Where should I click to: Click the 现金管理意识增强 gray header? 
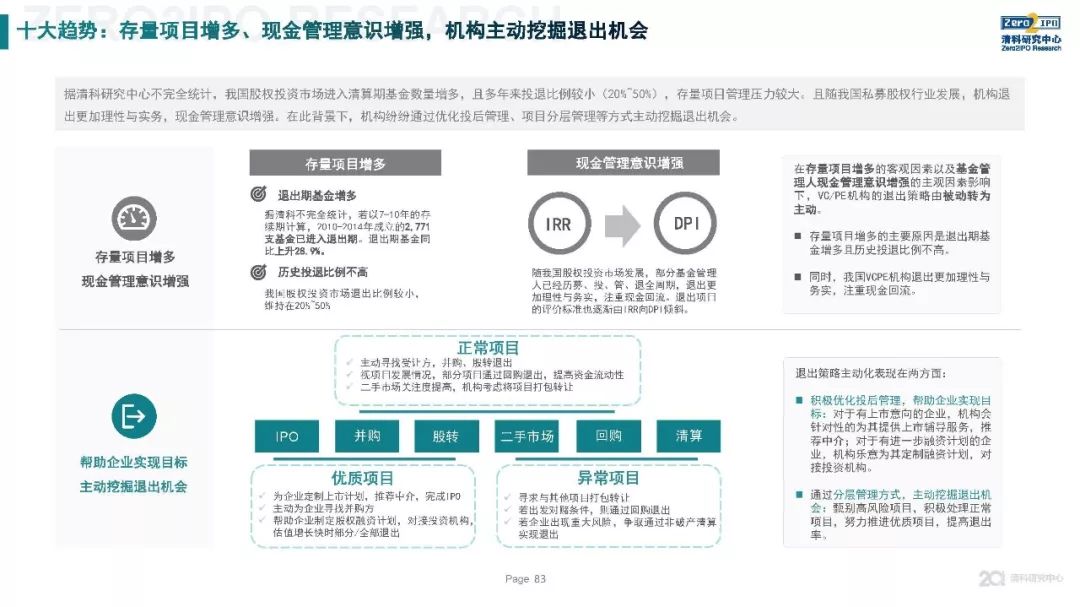click(623, 163)
